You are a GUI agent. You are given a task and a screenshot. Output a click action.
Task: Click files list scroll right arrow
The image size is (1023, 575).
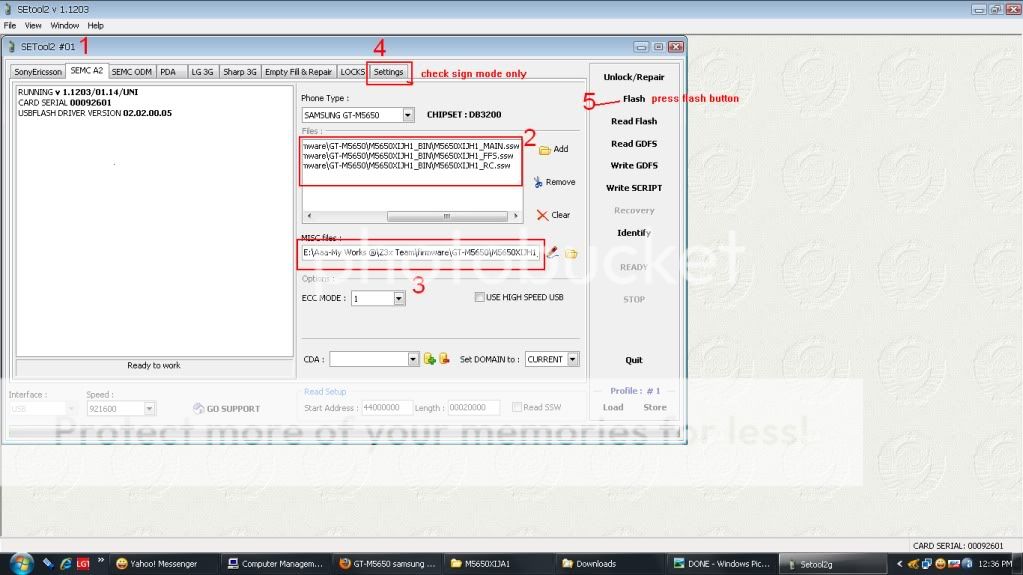(515, 216)
